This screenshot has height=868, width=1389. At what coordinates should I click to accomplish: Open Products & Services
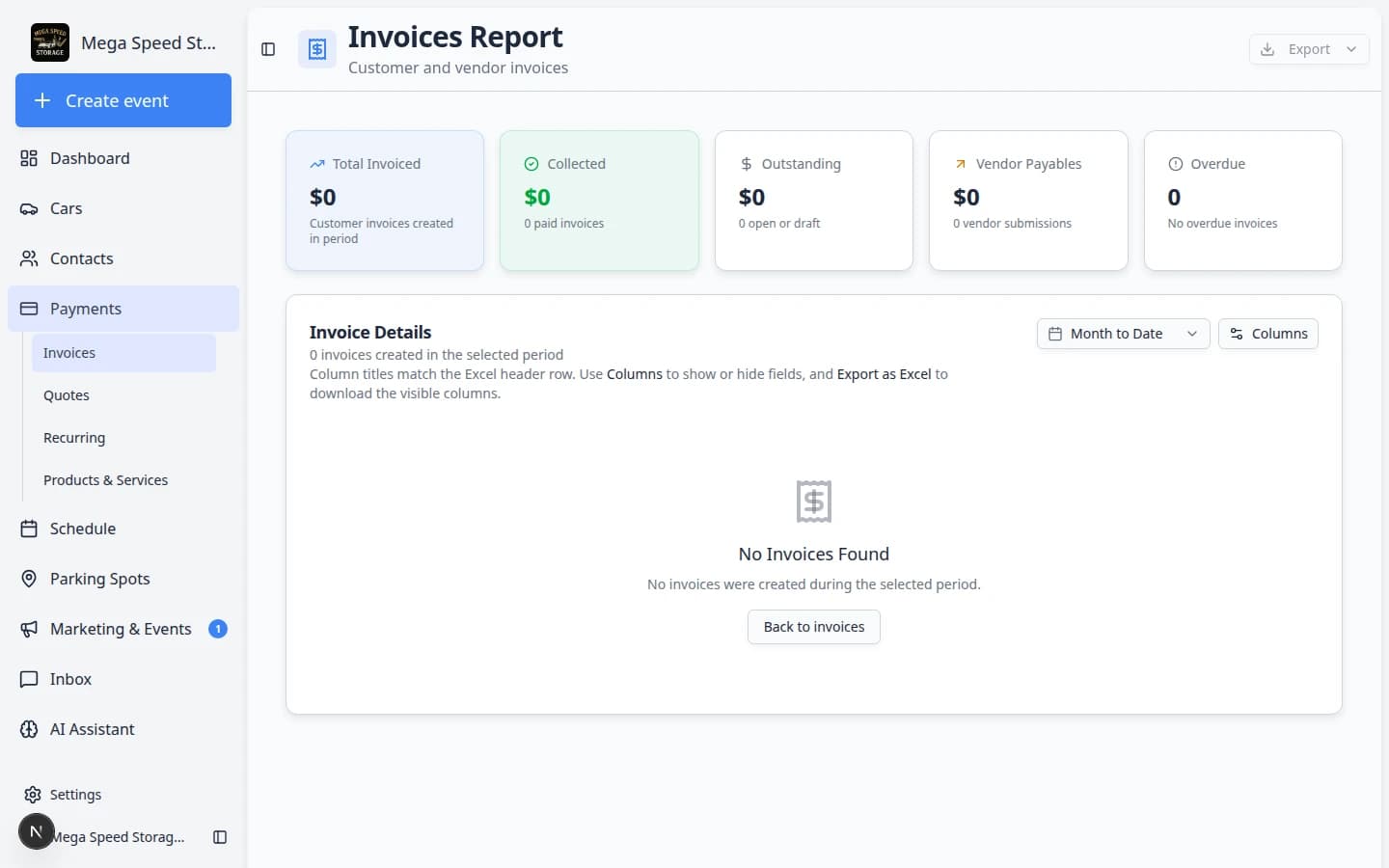pos(123,480)
